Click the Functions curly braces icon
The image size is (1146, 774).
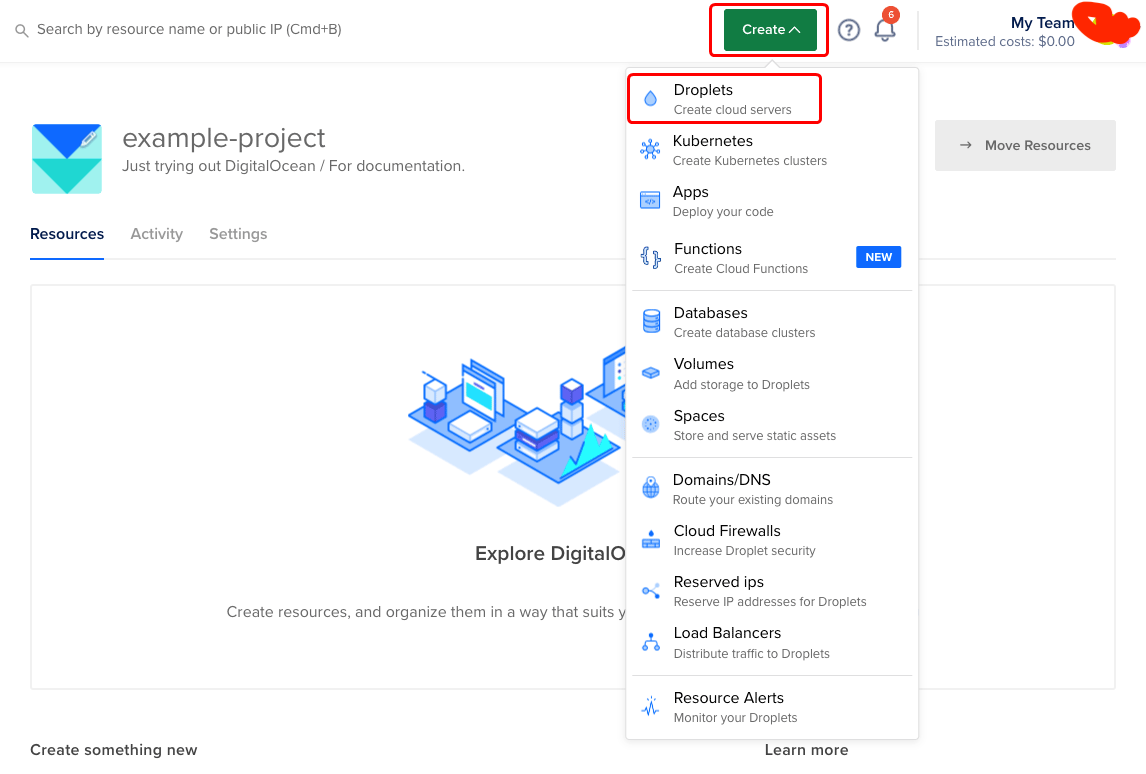(651, 258)
